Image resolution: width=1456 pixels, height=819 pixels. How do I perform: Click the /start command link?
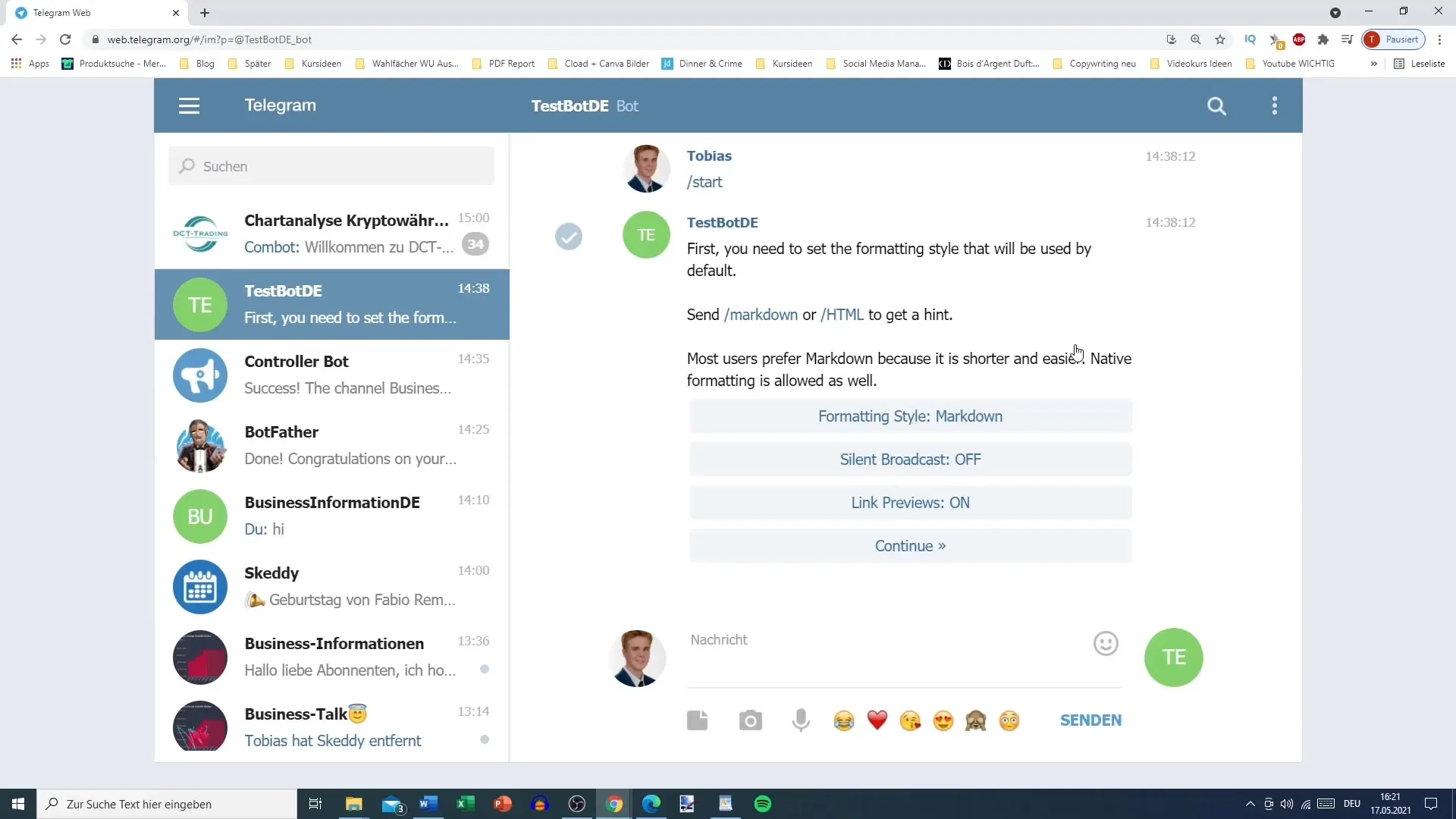click(x=704, y=182)
